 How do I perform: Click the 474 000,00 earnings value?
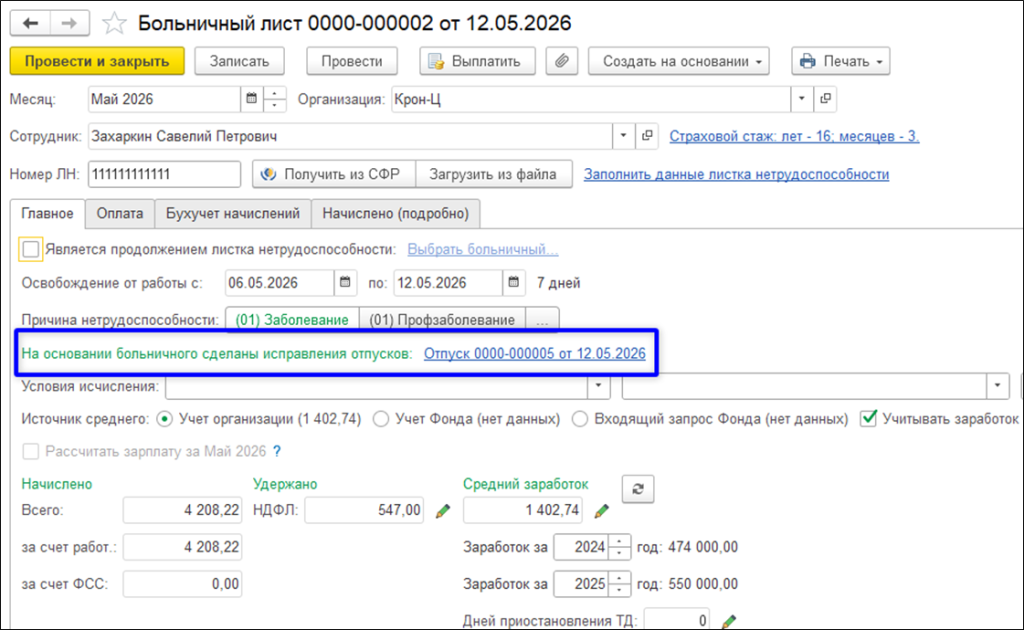click(703, 547)
